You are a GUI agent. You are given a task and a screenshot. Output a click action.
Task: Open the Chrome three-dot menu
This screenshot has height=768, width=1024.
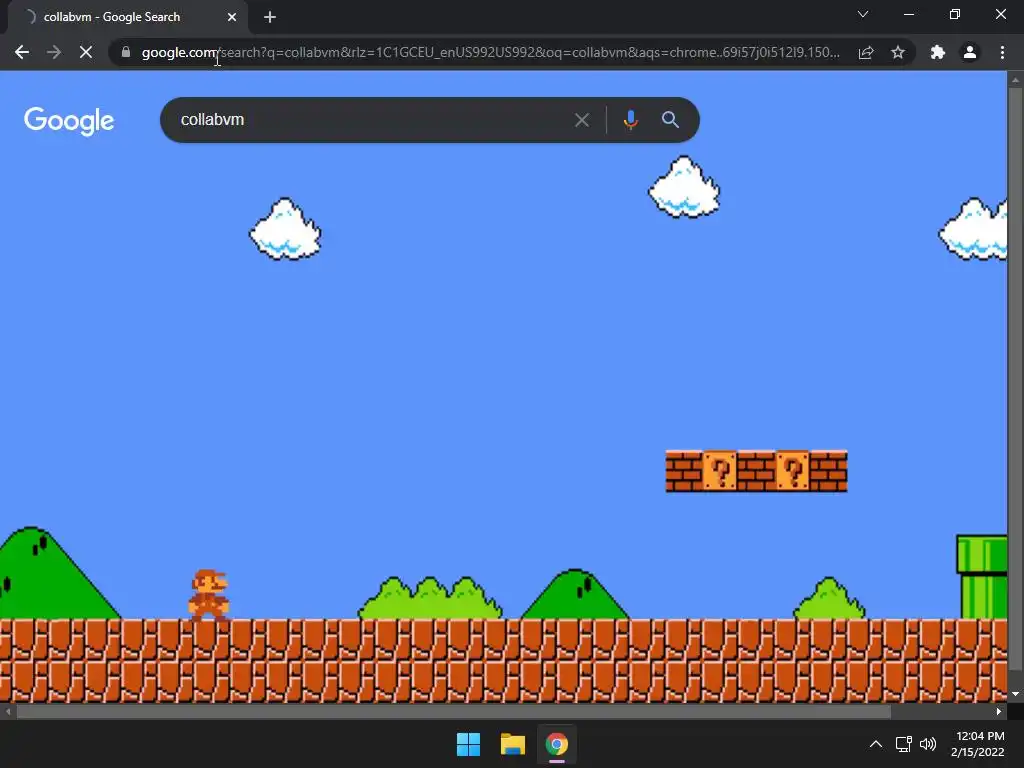coord(1002,52)
